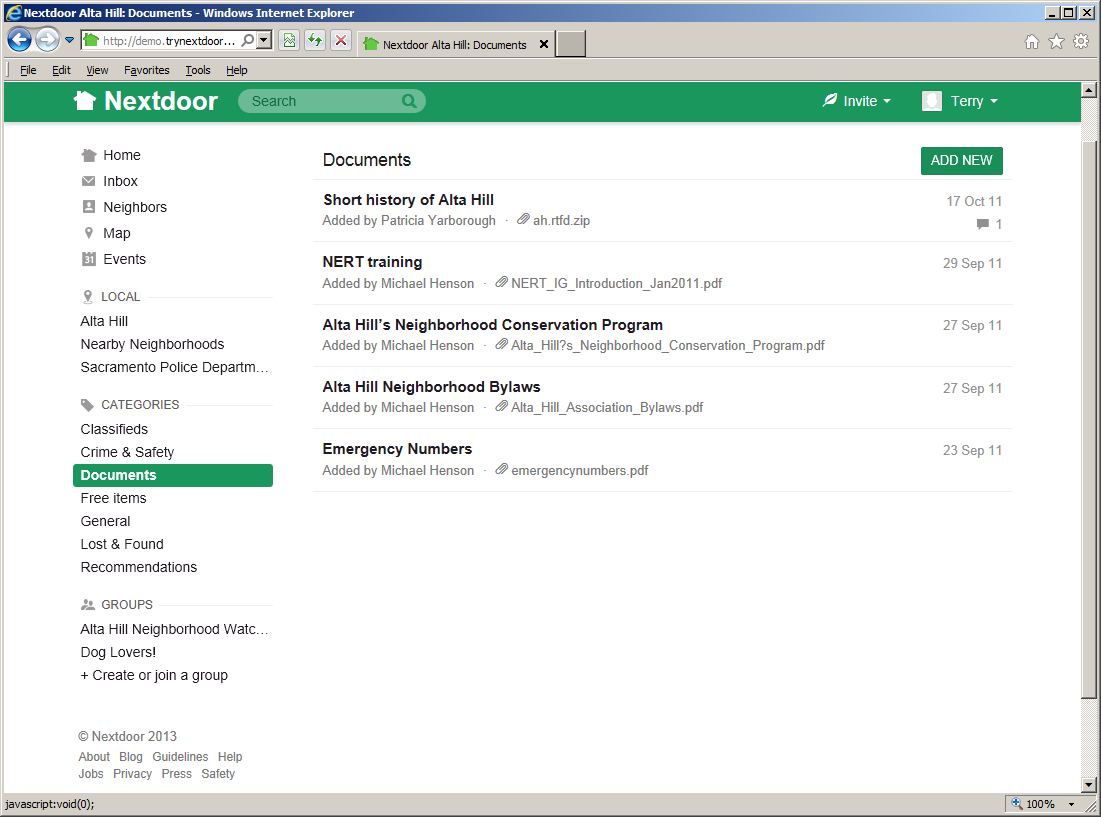
Task: Click the Nextdoor house logo
Action: click(84, 100)
